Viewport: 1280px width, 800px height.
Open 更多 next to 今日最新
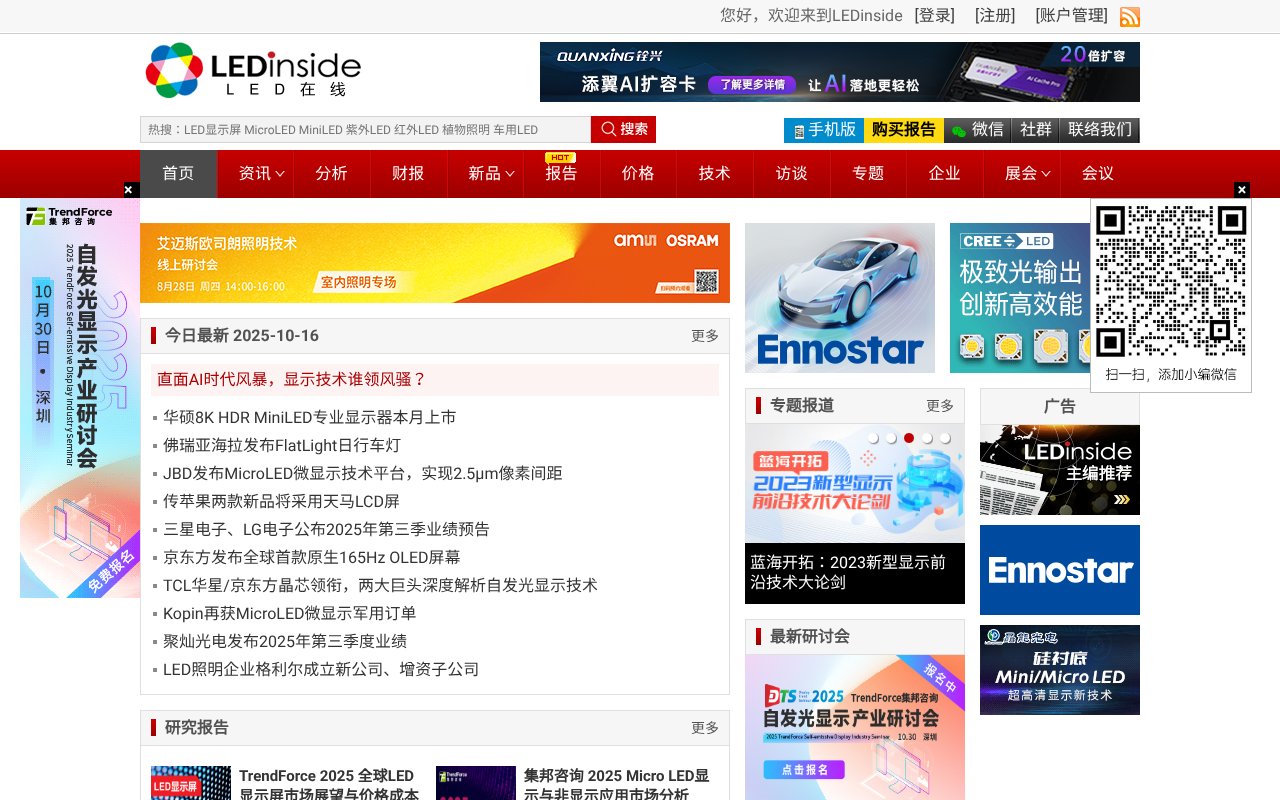[x=704, y=336]
